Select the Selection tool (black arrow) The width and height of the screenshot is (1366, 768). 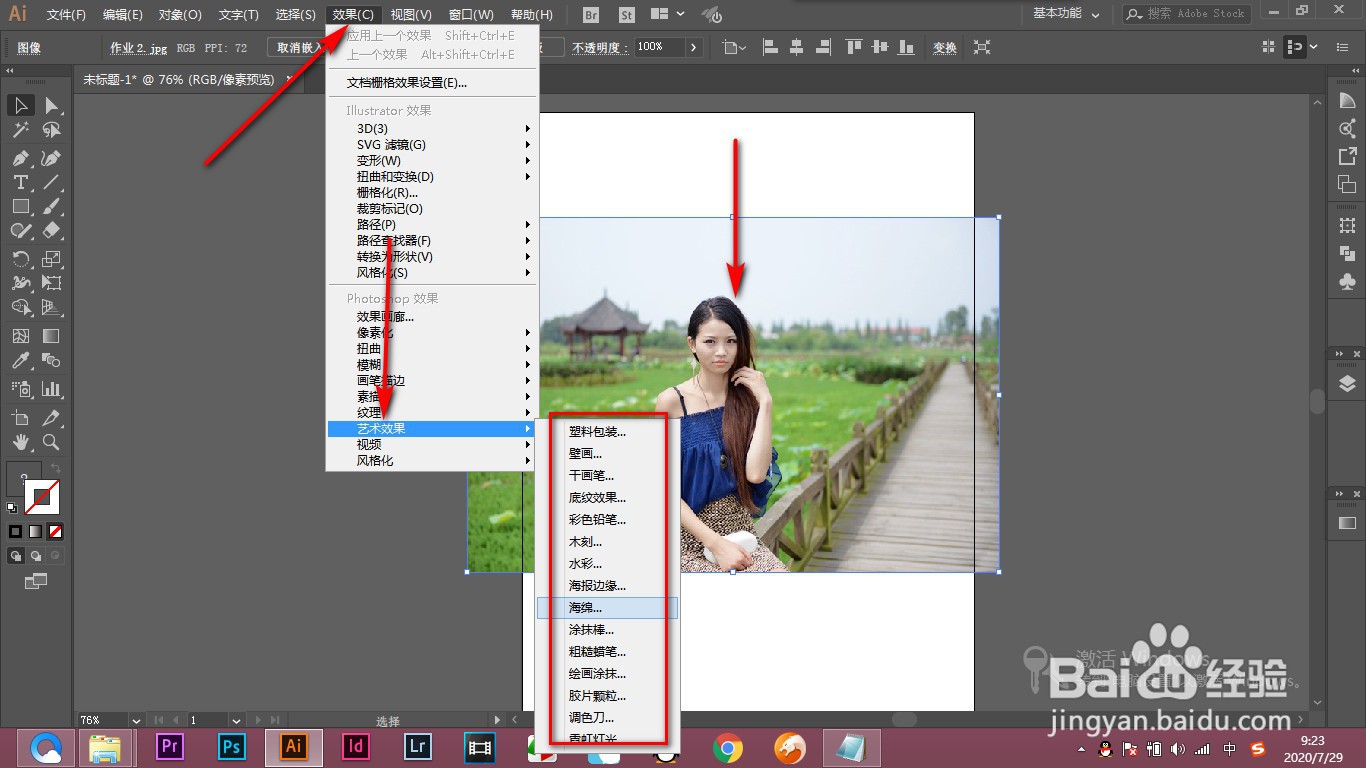pyautogui.click(x=21, y=105)
